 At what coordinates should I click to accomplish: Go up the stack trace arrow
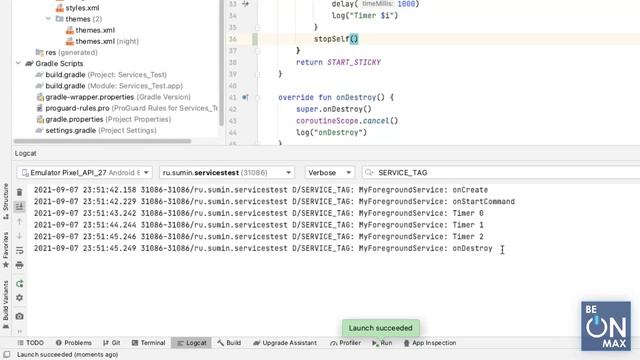pyautogui.click(x=19, y=221)
